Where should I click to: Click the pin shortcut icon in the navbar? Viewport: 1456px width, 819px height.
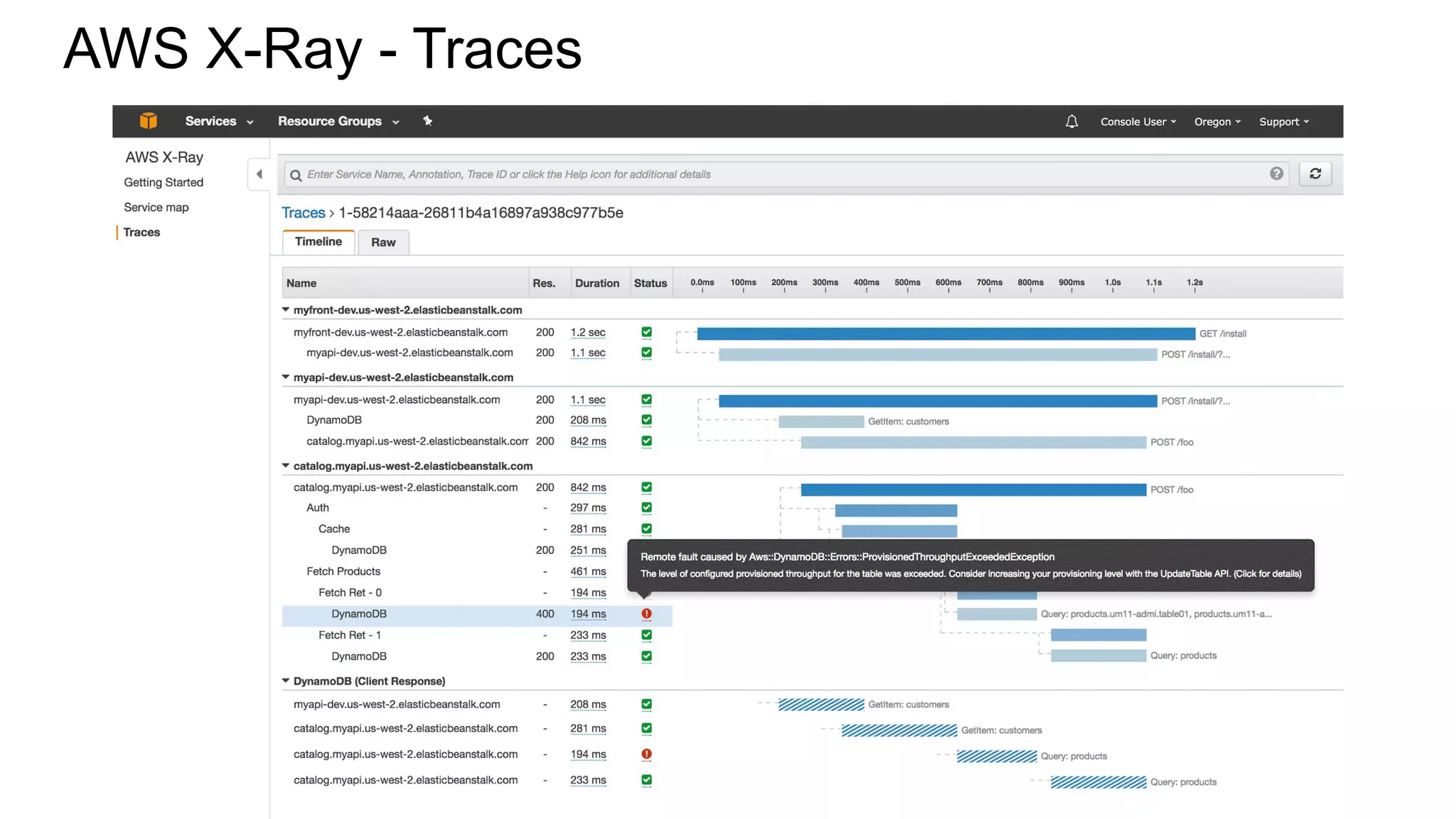427,121
